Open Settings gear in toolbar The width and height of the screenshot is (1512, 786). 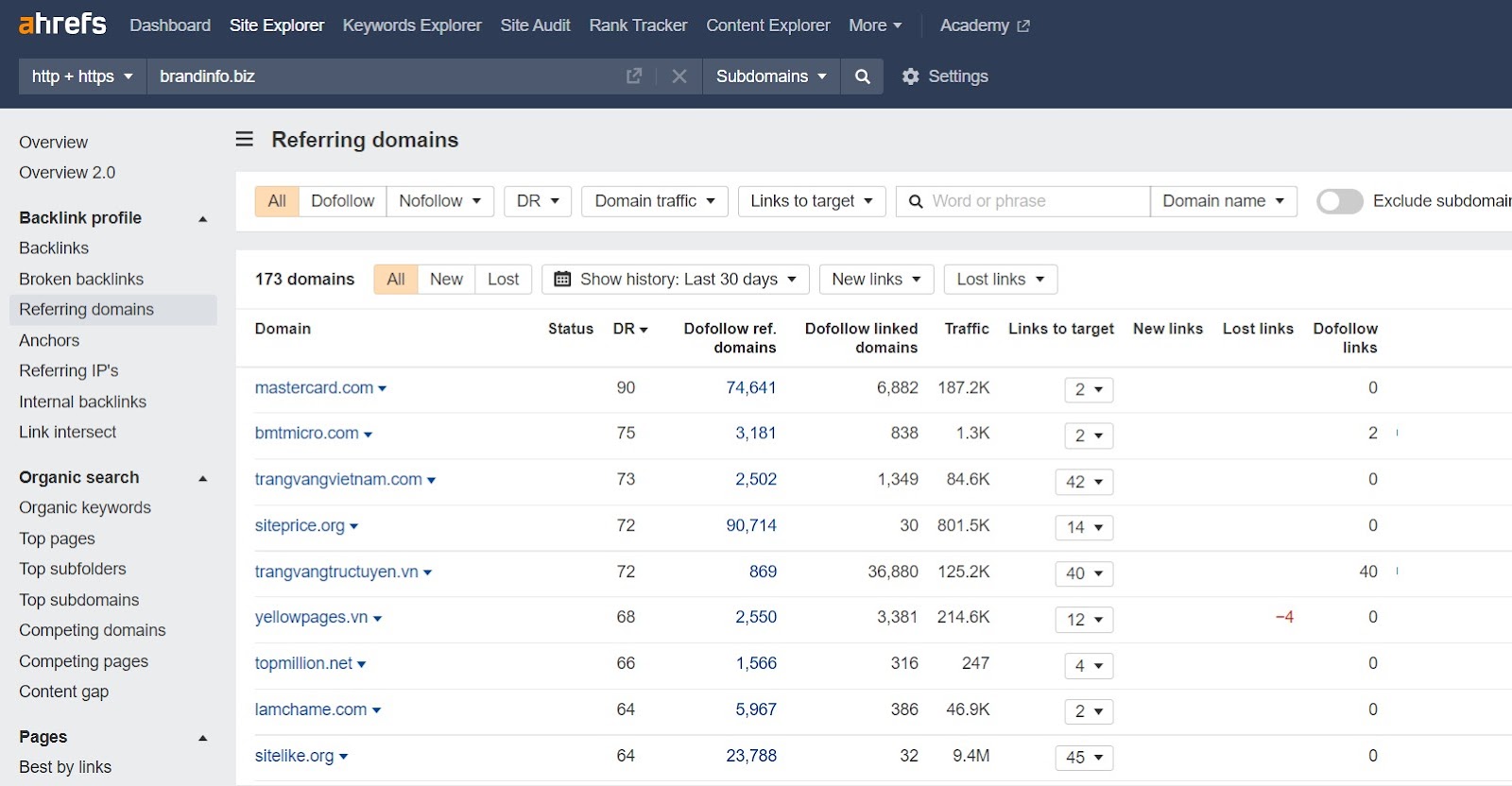point(945,77)
